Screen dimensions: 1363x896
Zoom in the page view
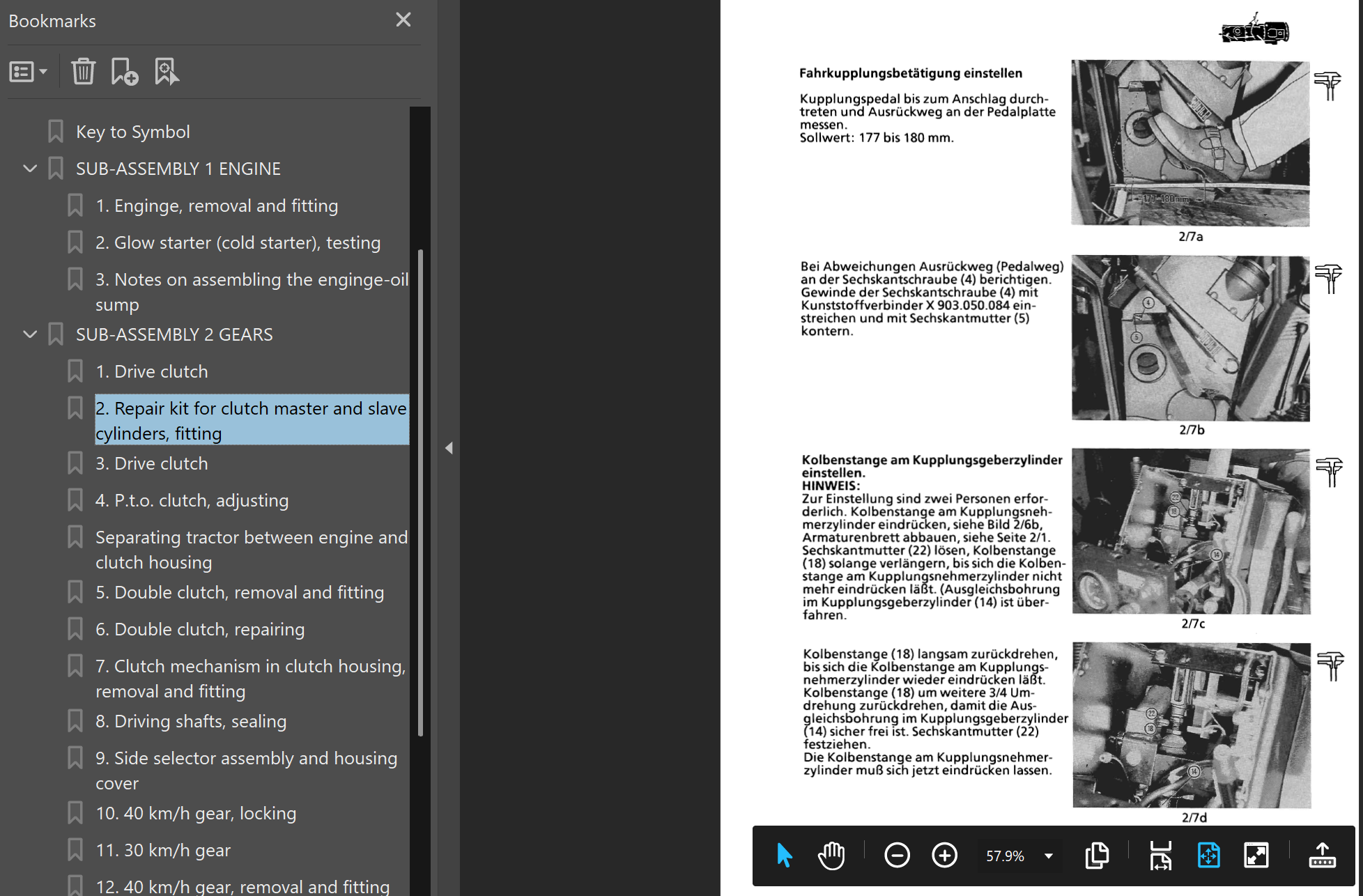point(944,855)
